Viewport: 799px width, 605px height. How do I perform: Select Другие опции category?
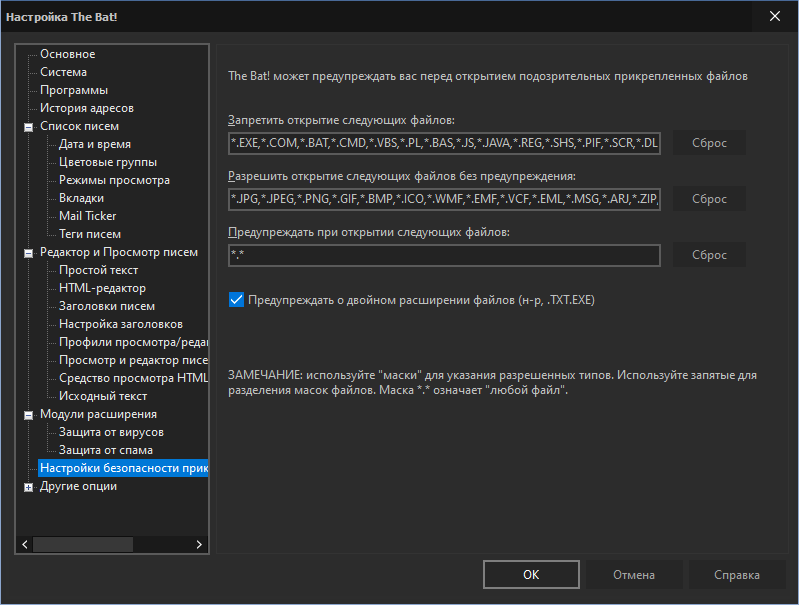78,486
